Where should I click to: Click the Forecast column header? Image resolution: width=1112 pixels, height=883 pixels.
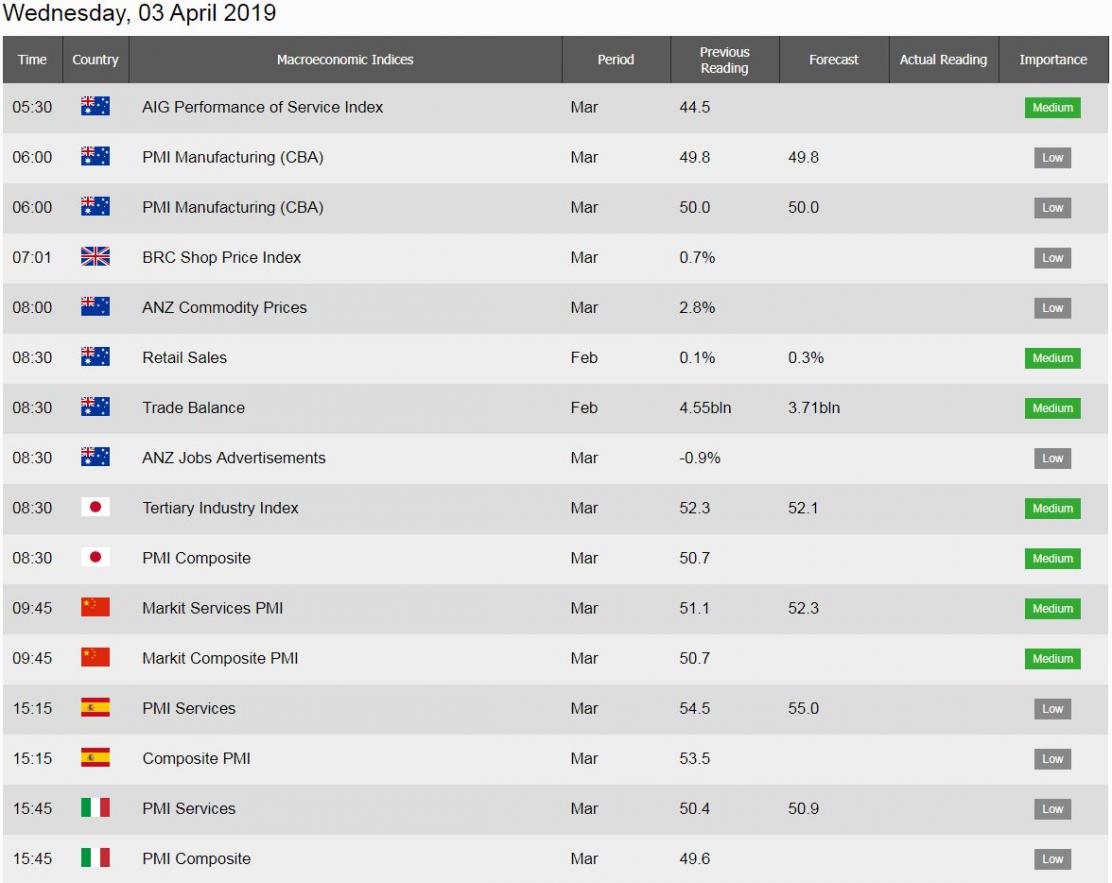834,60
